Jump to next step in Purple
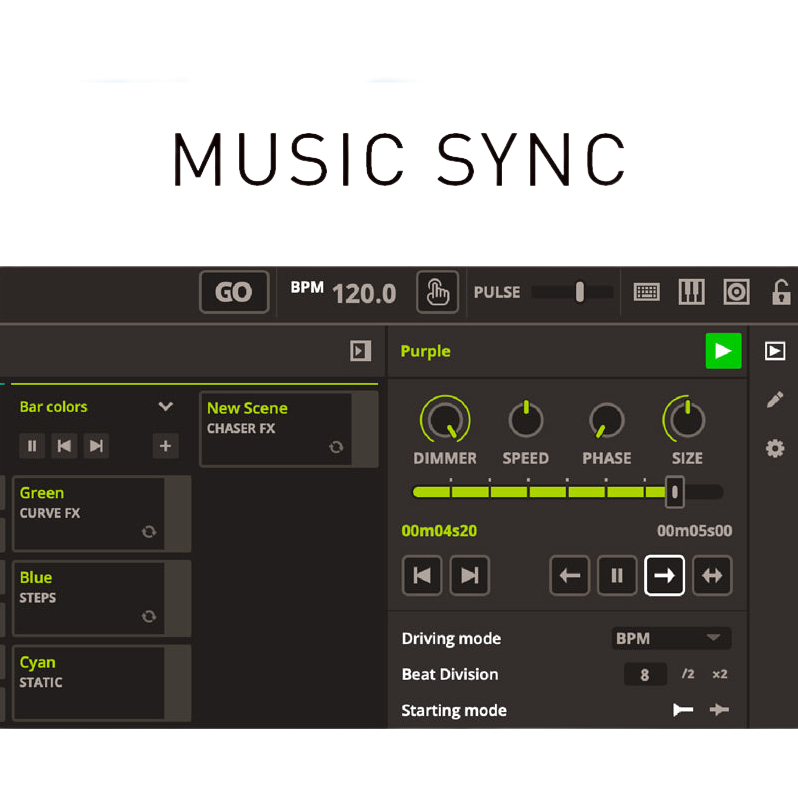The image size is (798, 798). 470,576
